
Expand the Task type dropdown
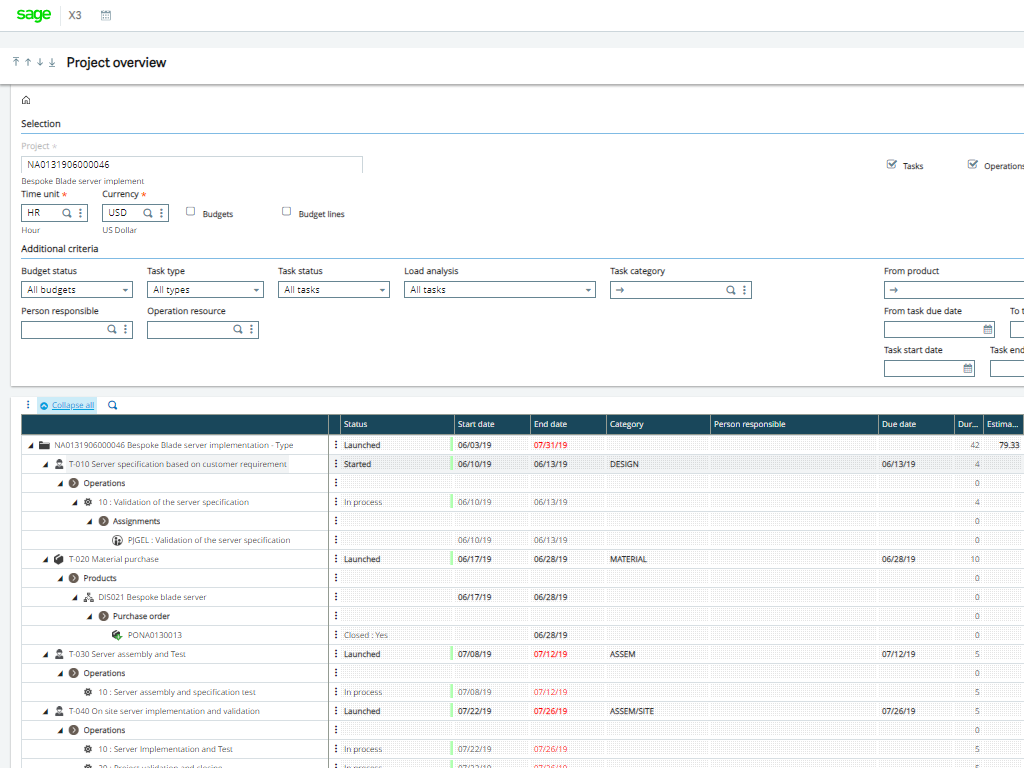click(205, 290)
